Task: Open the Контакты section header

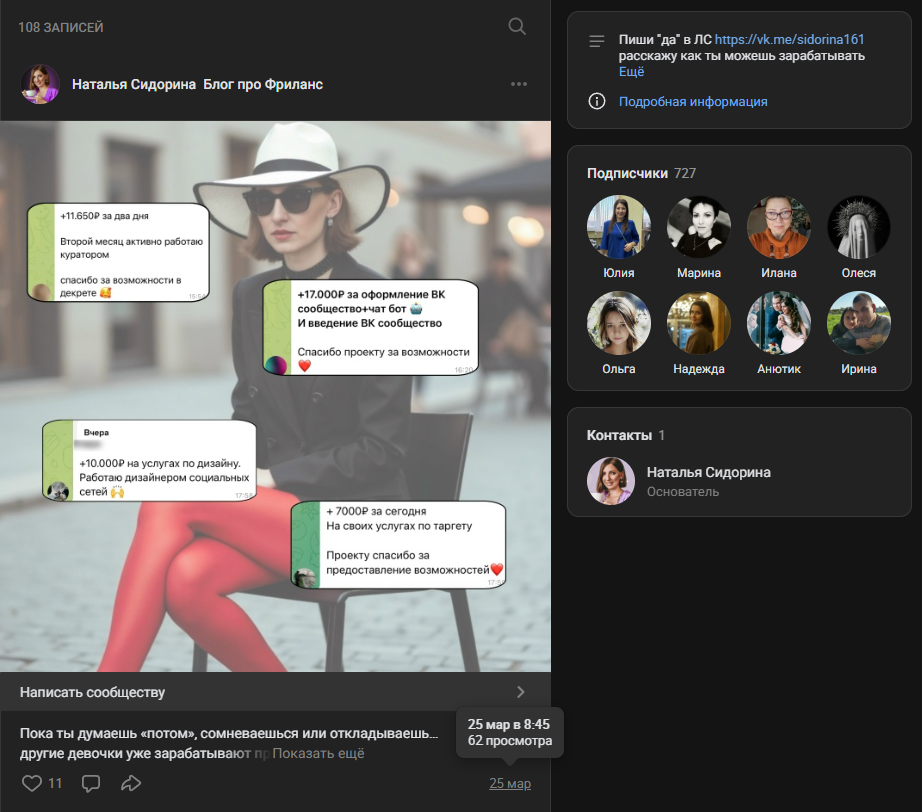Action: point(625,435)
